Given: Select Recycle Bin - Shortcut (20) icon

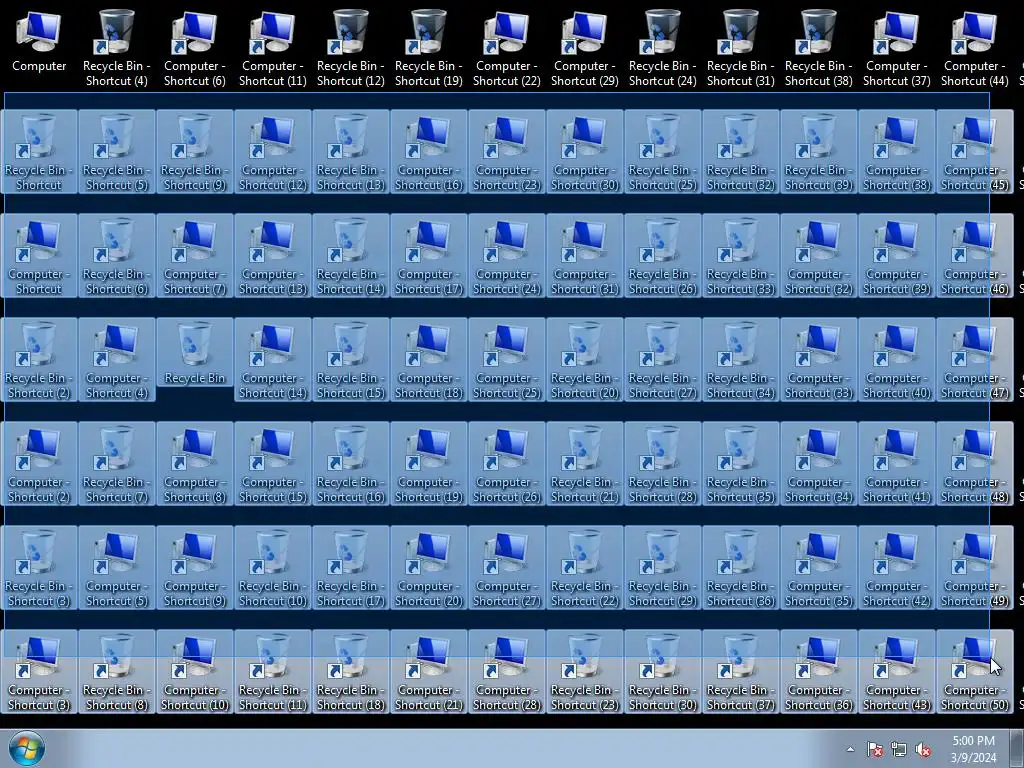Looking at the screenshot, I should (584, 359).
